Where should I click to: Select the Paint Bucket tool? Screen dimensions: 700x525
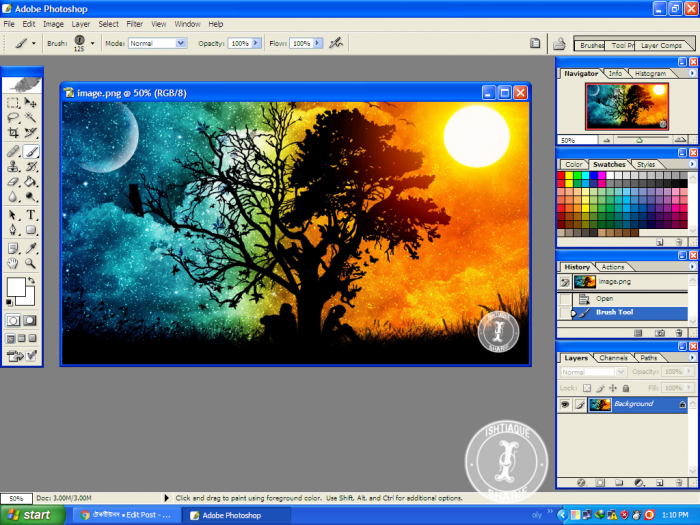point(30,182)
